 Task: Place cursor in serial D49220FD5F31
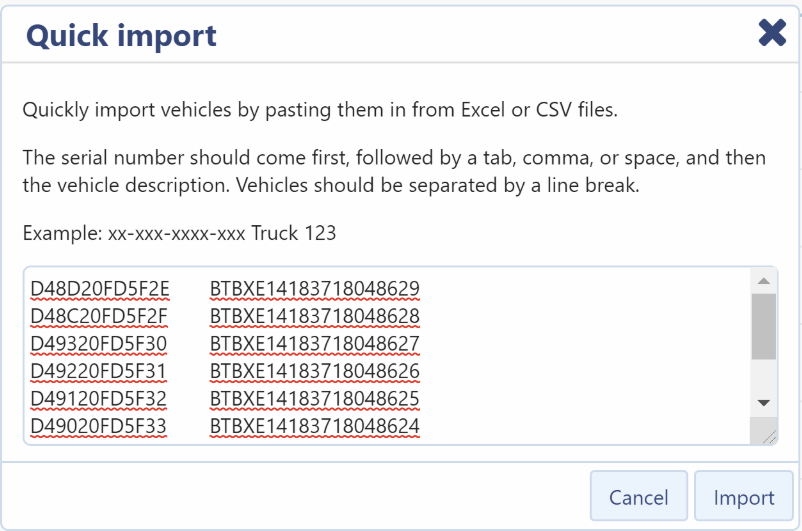pos(98,371)
